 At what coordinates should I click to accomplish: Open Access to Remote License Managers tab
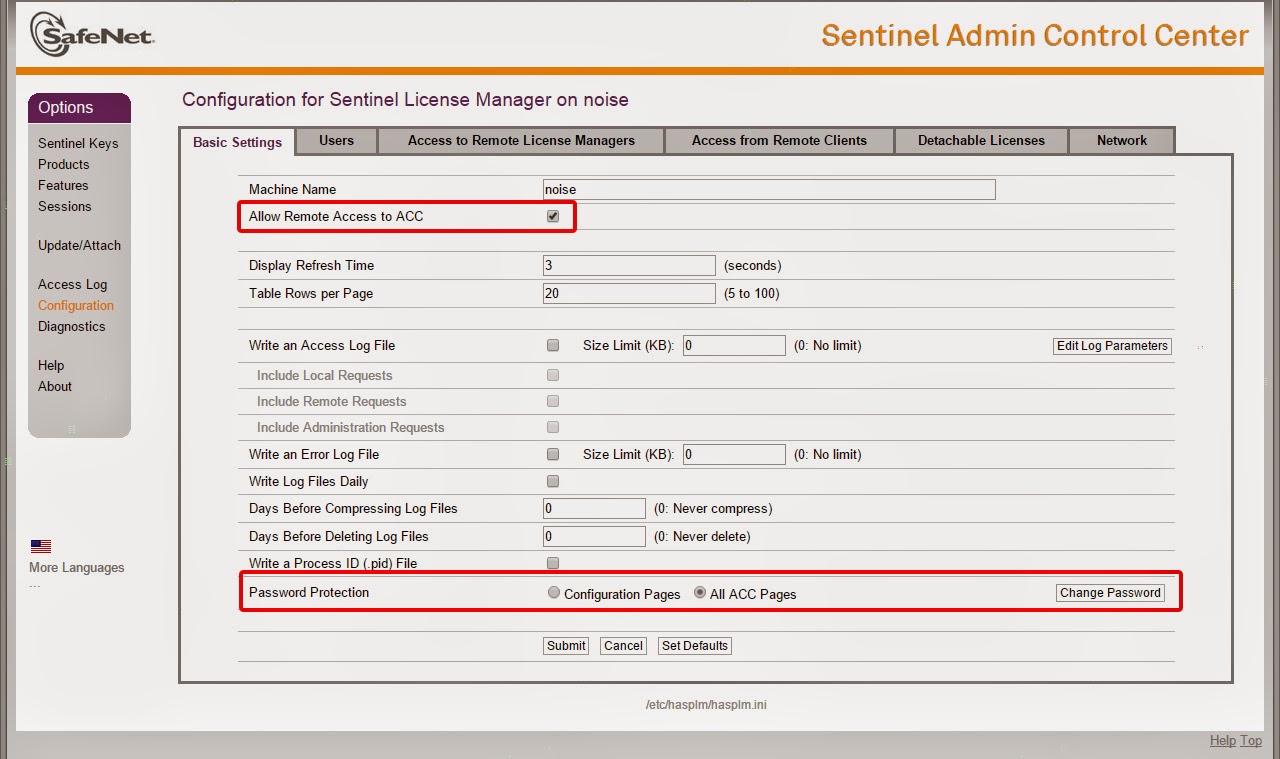[x=521, y=140]
